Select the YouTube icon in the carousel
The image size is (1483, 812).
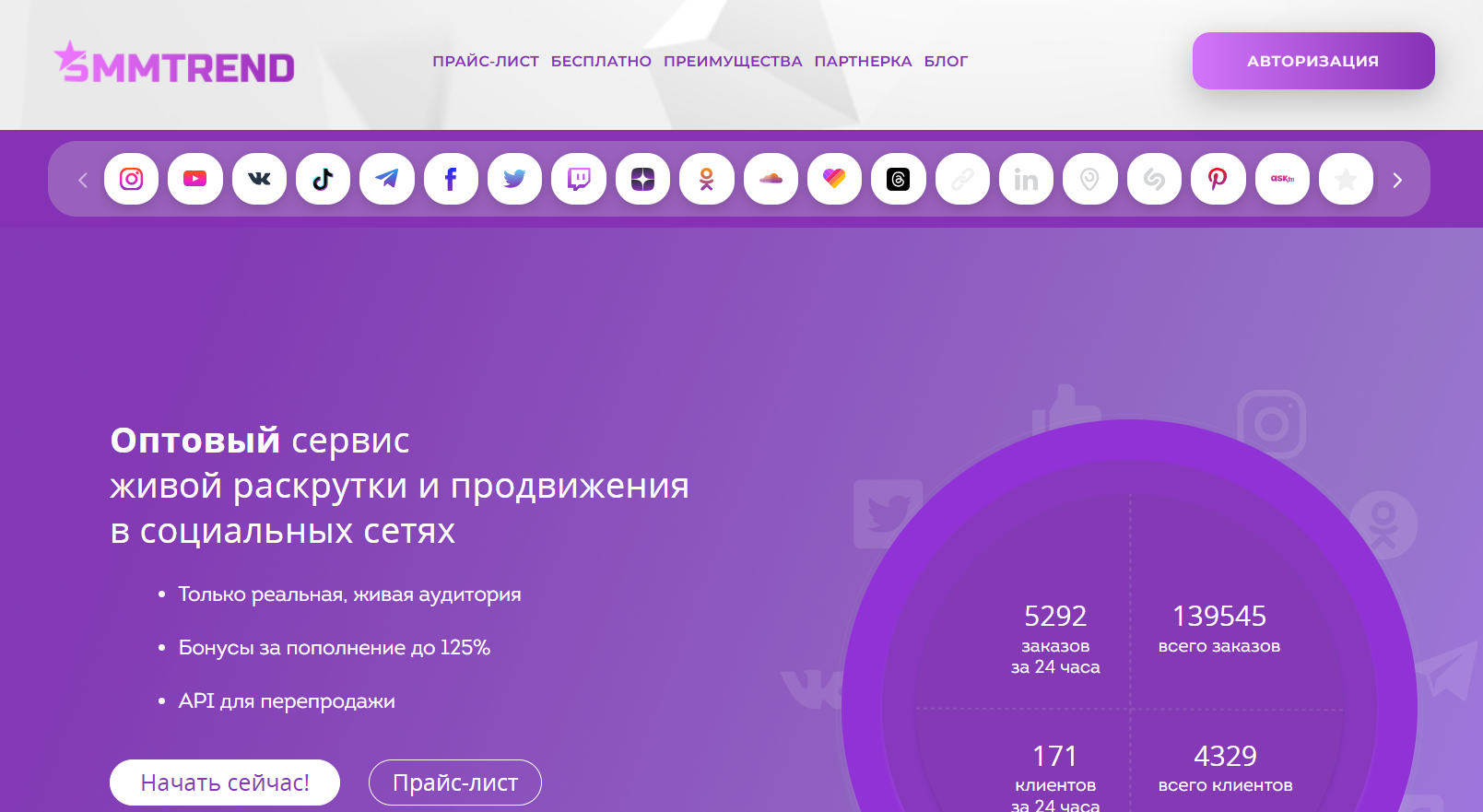click(195, 179)
